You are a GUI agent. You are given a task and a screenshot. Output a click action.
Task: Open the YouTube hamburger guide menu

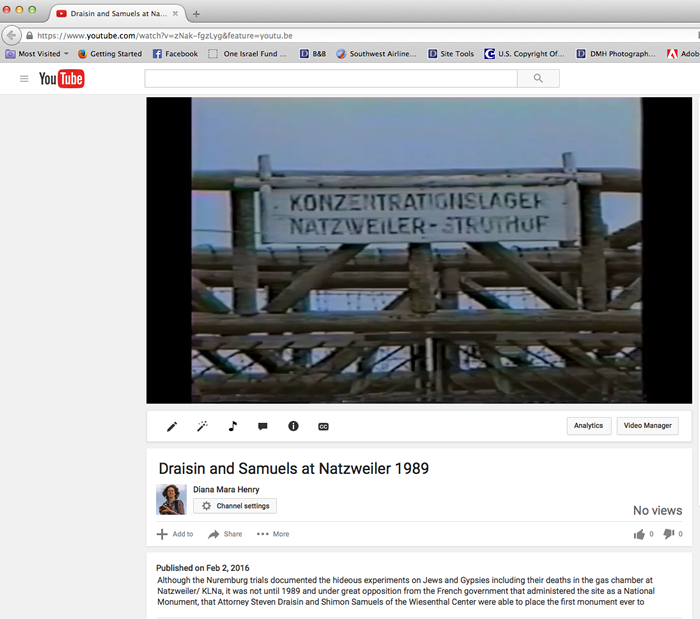pyautogui.click(x=24, y=79)
